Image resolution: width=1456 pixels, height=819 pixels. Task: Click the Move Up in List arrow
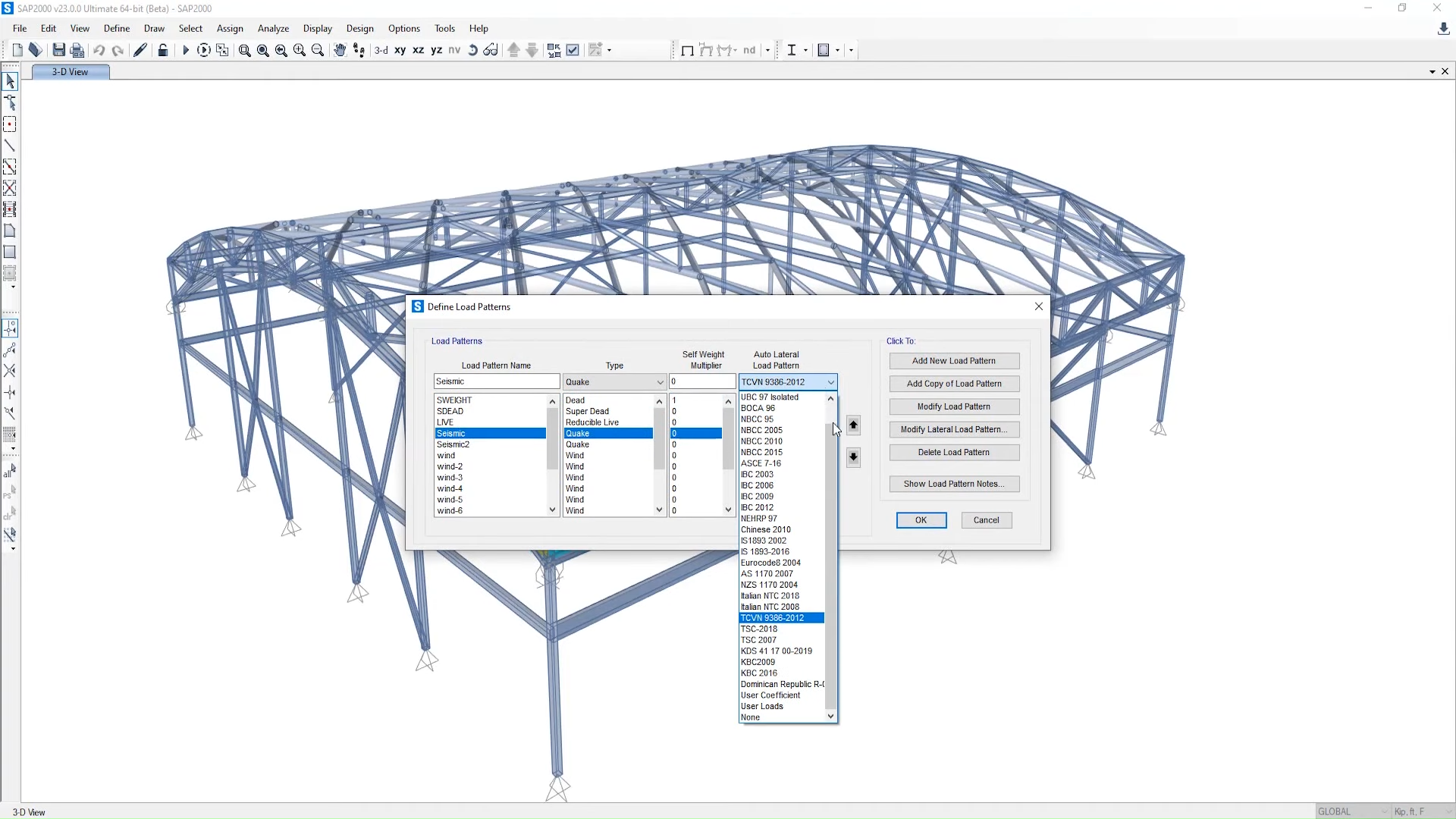tap(513, 50)
